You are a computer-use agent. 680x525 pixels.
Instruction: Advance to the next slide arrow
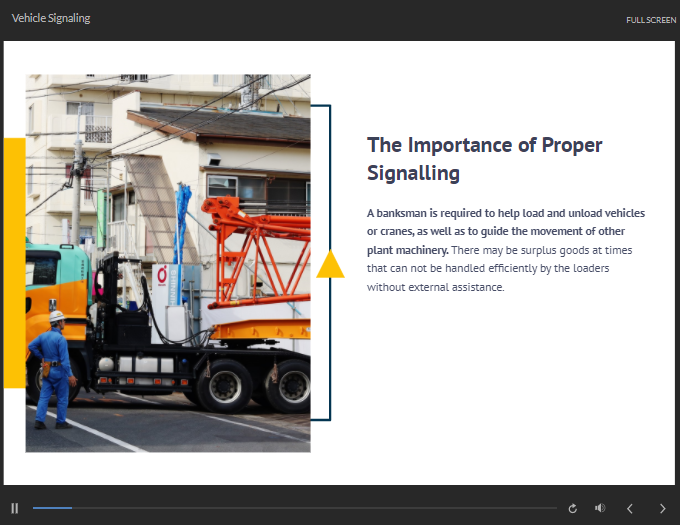(x=662, y=508)
